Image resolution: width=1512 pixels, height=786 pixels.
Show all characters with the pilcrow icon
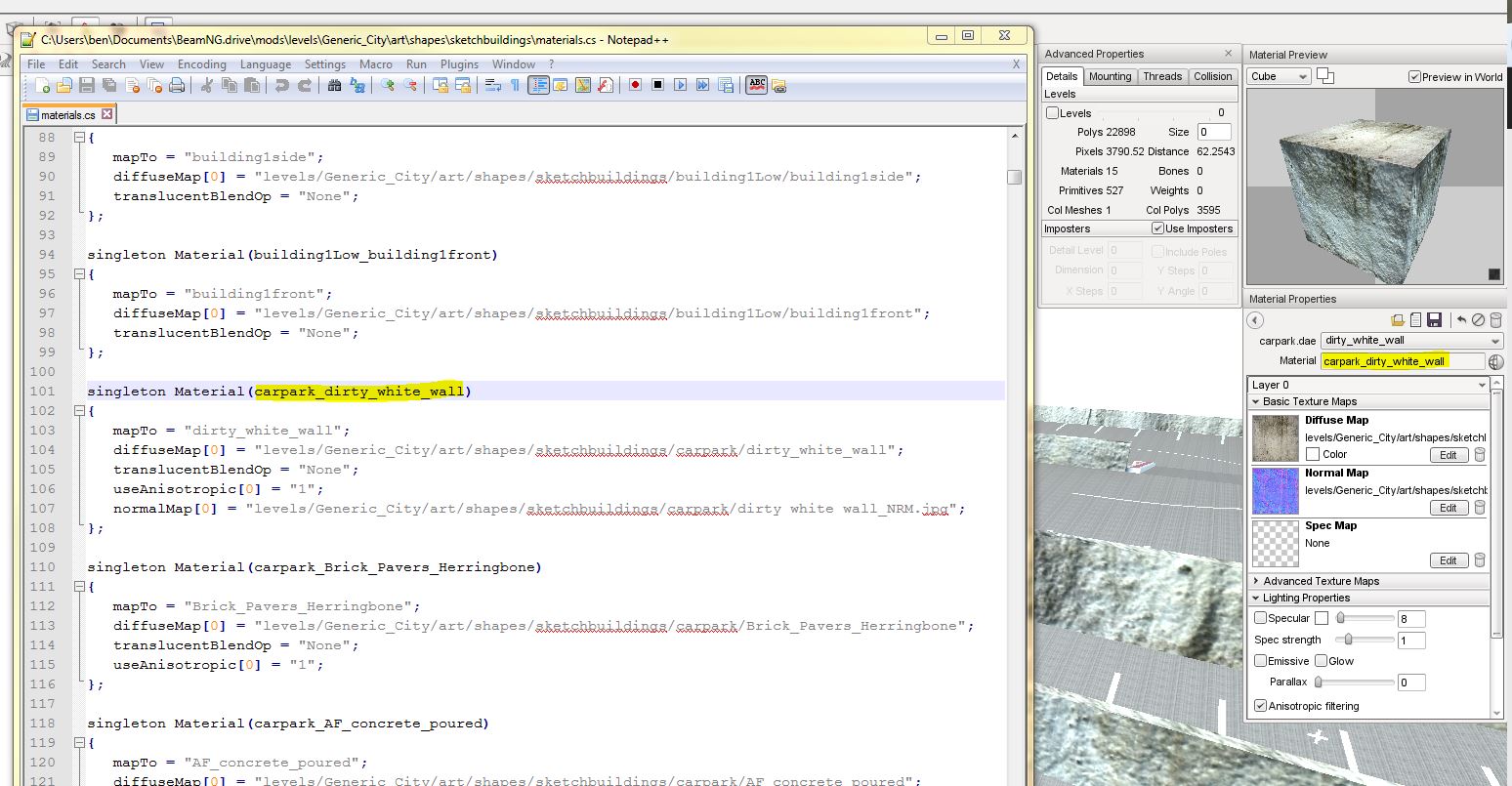coord(515,86)
